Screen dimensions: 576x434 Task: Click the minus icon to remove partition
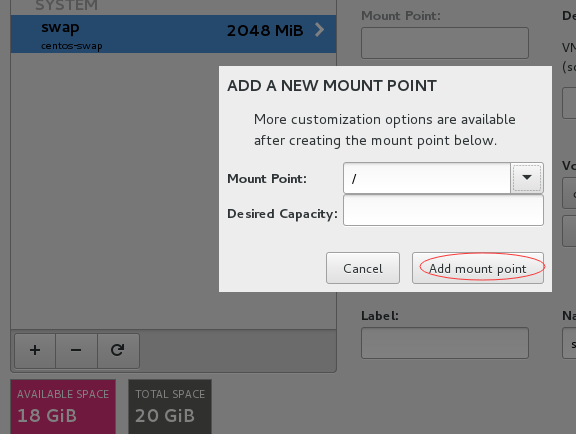(x=76, y=350)
